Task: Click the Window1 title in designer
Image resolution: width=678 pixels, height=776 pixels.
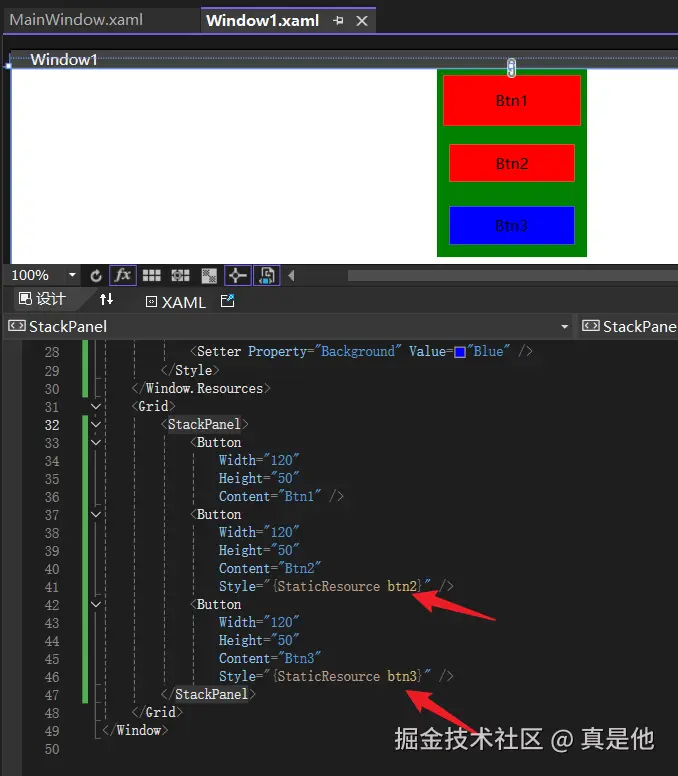Action: (63, 59)
